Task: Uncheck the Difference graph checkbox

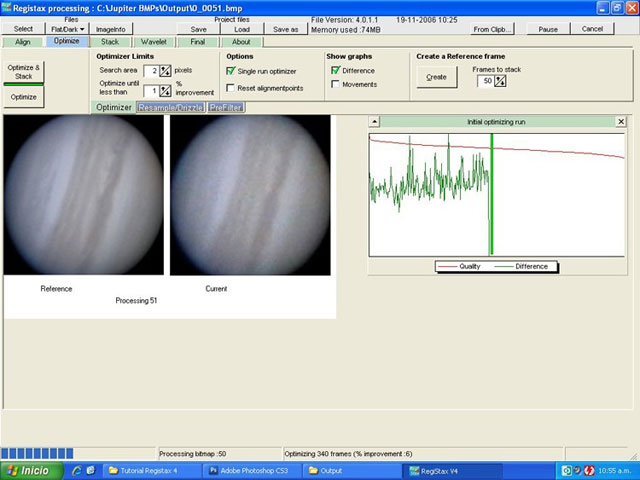Action: [335, 71]
